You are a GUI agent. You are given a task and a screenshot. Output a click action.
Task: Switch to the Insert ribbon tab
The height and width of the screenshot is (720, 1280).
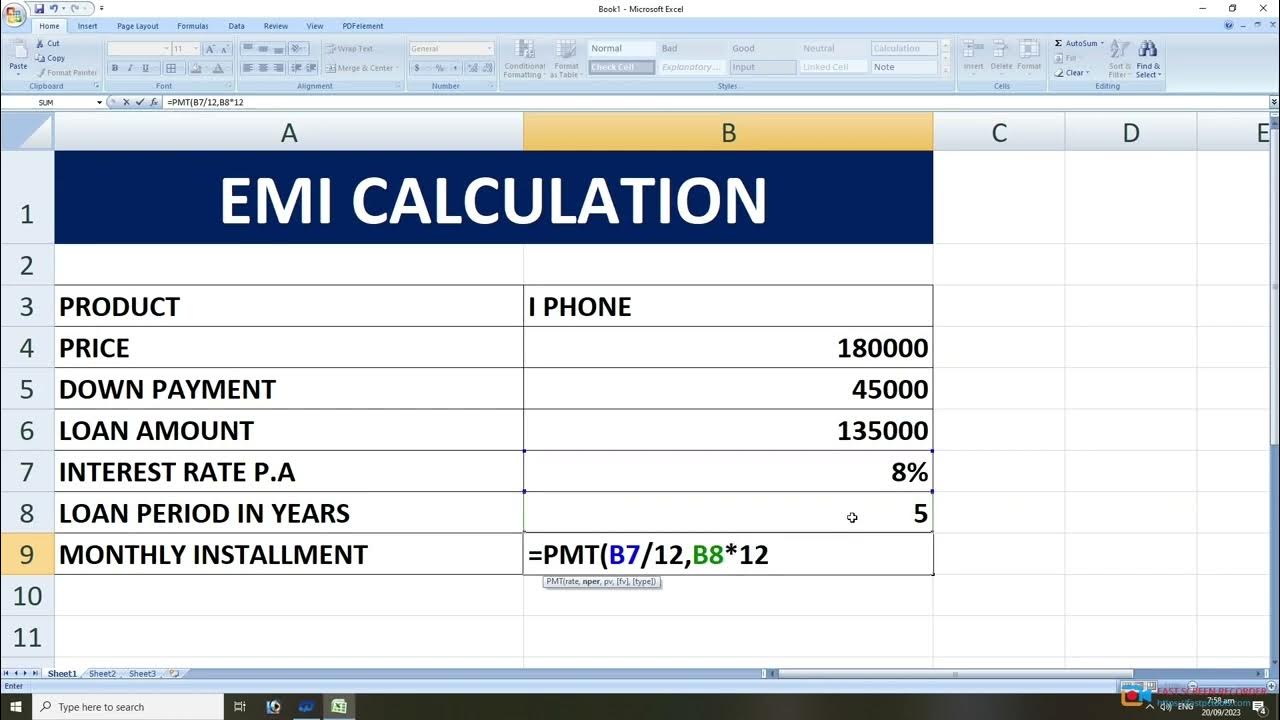pyautogui.click(x=87, y=26)
